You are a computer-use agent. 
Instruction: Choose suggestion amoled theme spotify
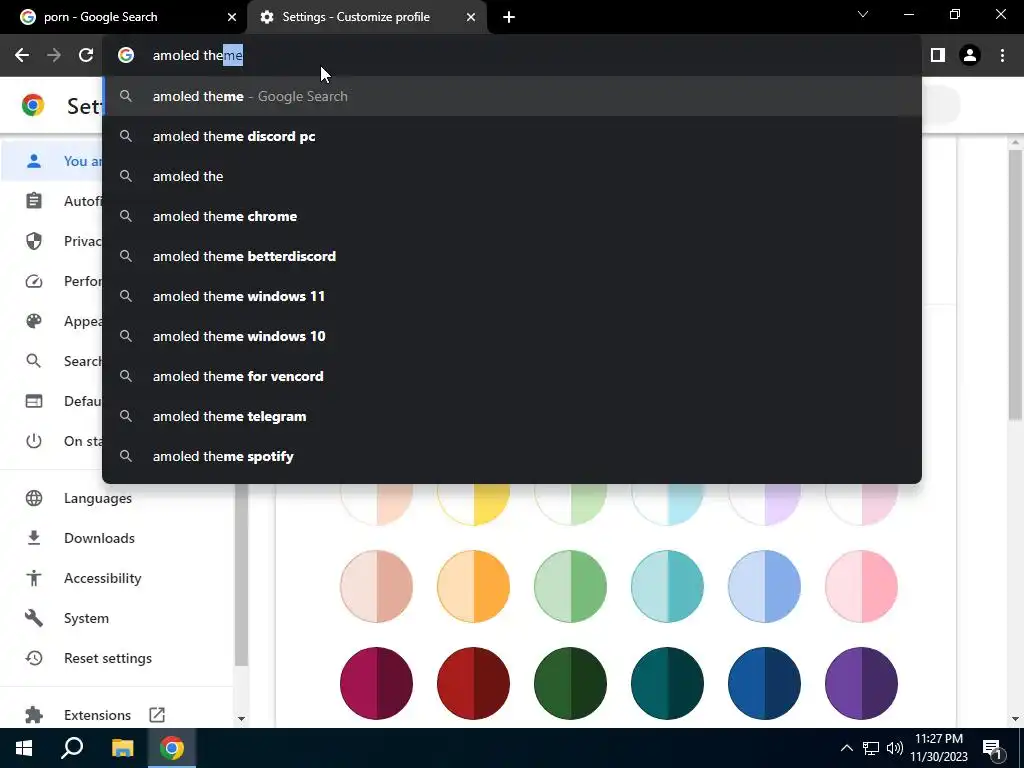click(x=512, y=456)
